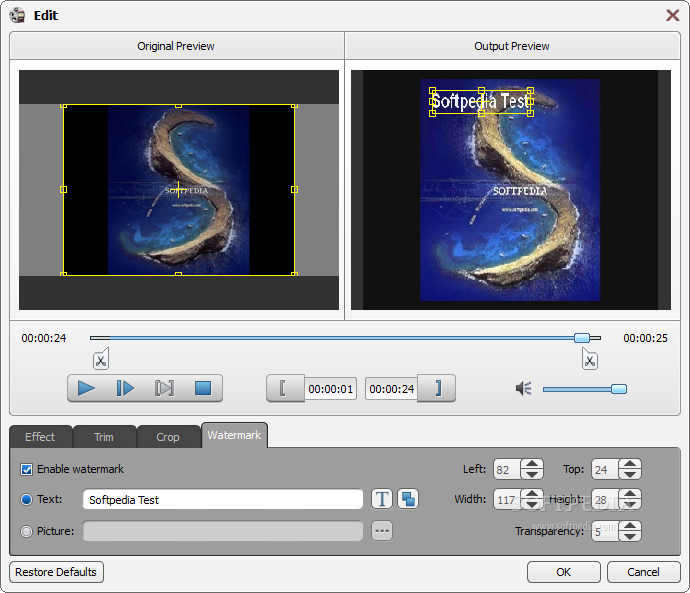Click the Output Preview header
The height and width of the screenshot is (593, 690).
(512, 46)
